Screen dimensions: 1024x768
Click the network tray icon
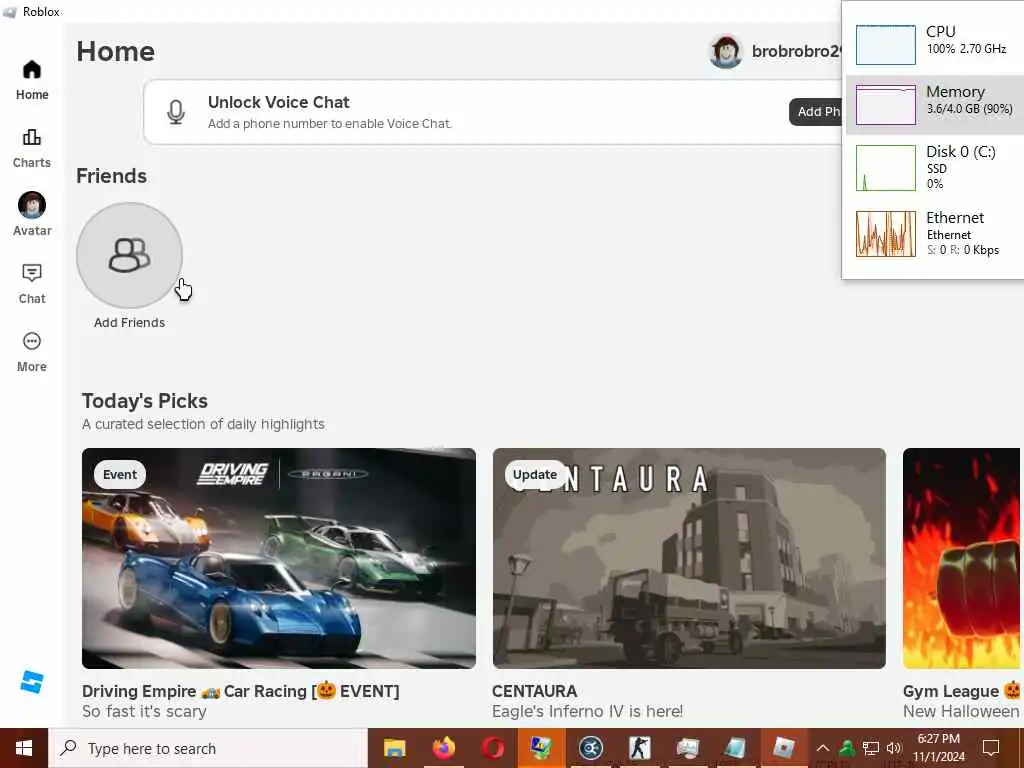click(x=871, y=748)
